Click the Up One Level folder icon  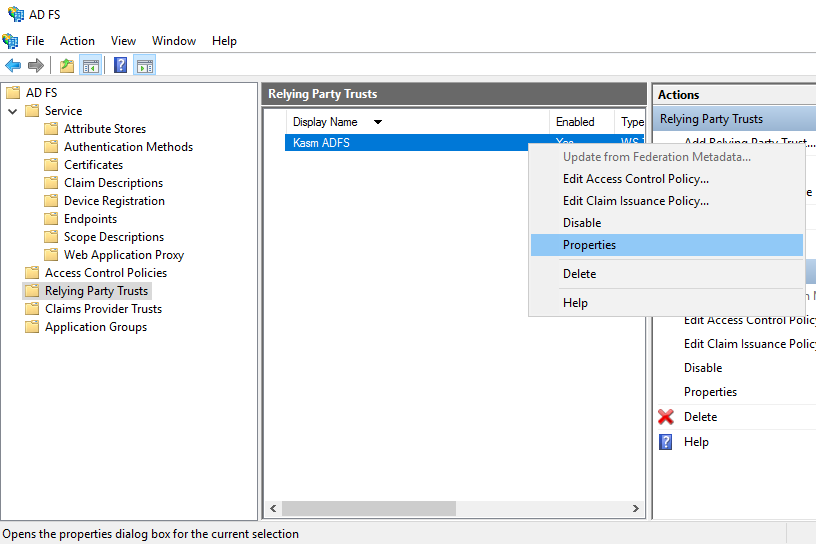[66, 66]
